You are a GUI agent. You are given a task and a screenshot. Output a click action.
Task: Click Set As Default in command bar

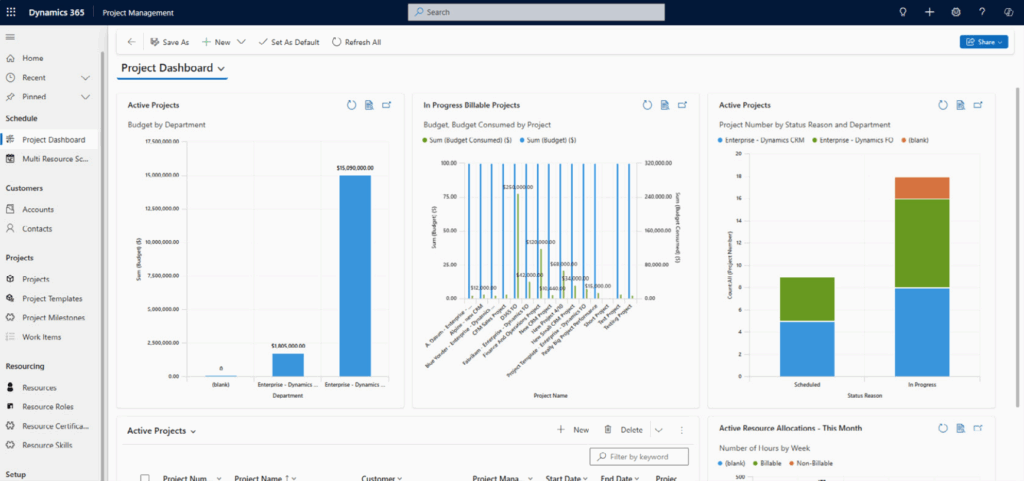[288, 42]
